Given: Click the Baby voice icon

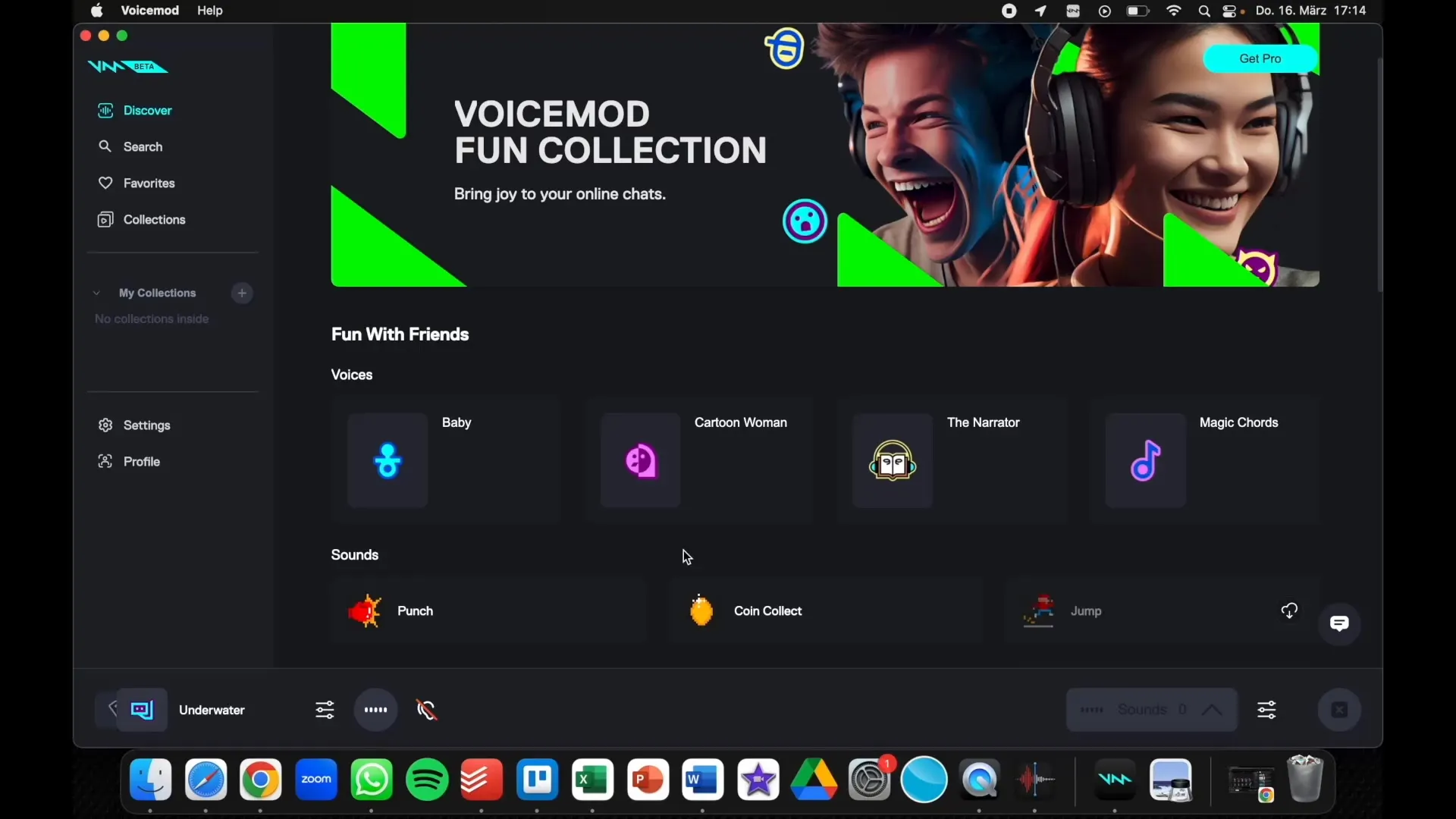Looking at the screenshot, I should [388, 459].
